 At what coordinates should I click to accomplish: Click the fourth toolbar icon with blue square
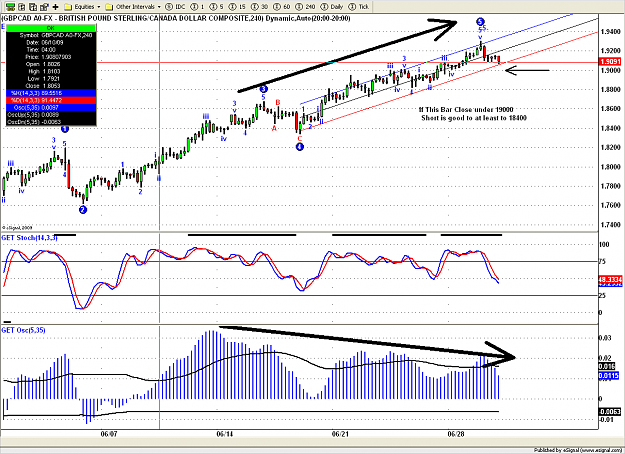(x=44, y=6)
